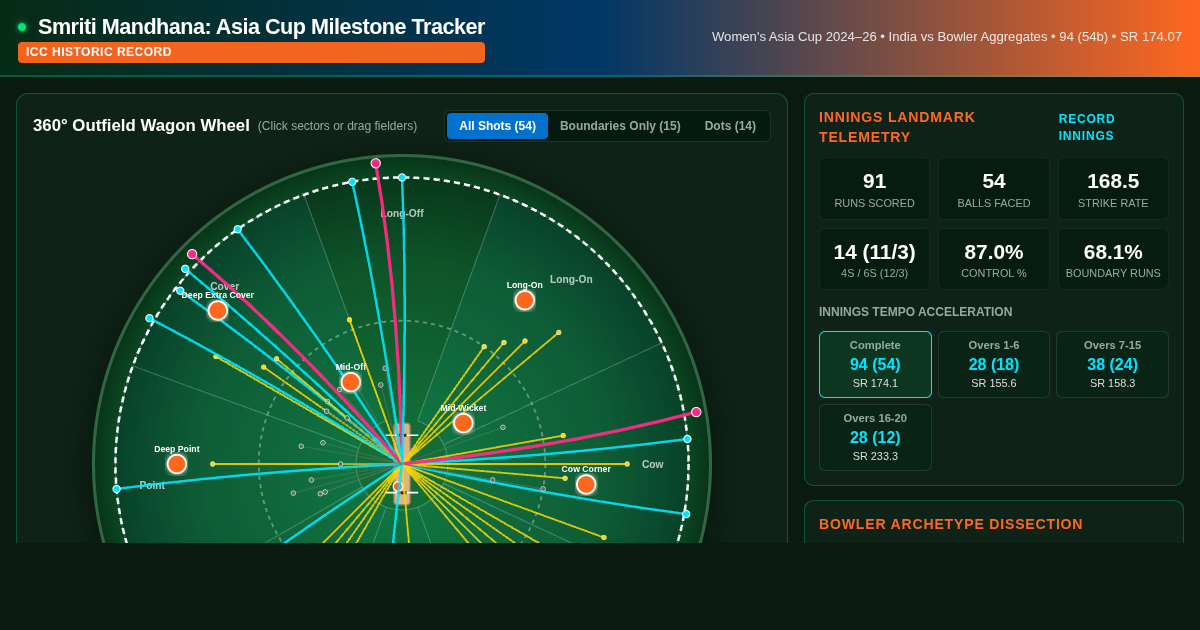Click the RECORD INNINGS label

[x=1087, y=127]
